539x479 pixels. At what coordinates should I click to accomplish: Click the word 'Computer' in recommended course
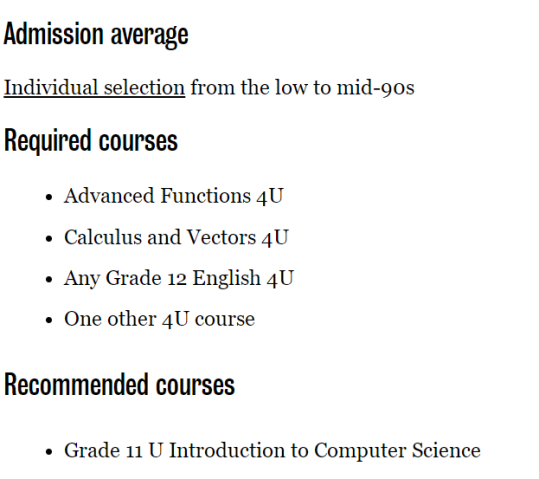point(360,451)
